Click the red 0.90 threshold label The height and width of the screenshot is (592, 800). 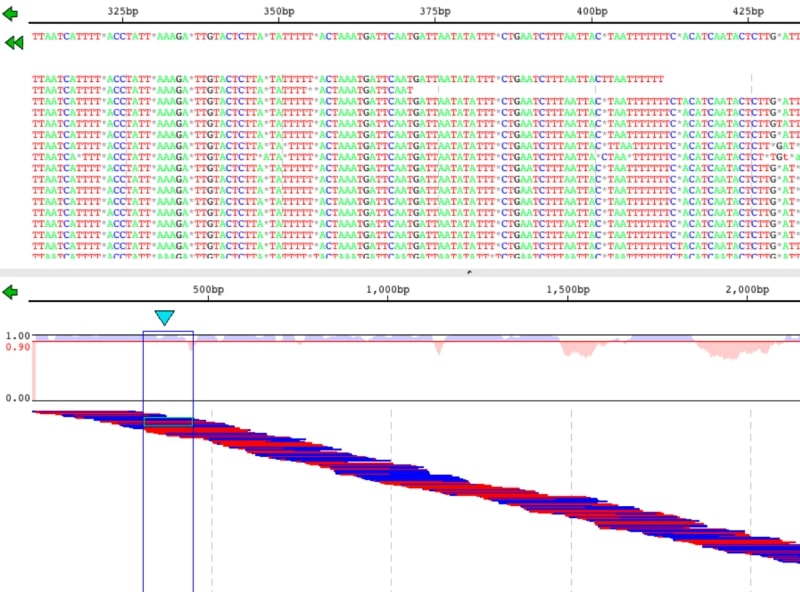tap(17, 347)
